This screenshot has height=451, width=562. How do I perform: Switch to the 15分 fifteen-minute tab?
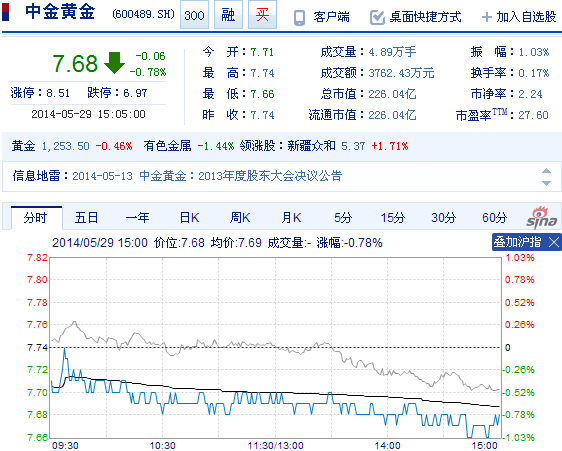pyautogui.click(x=392, y=218)
